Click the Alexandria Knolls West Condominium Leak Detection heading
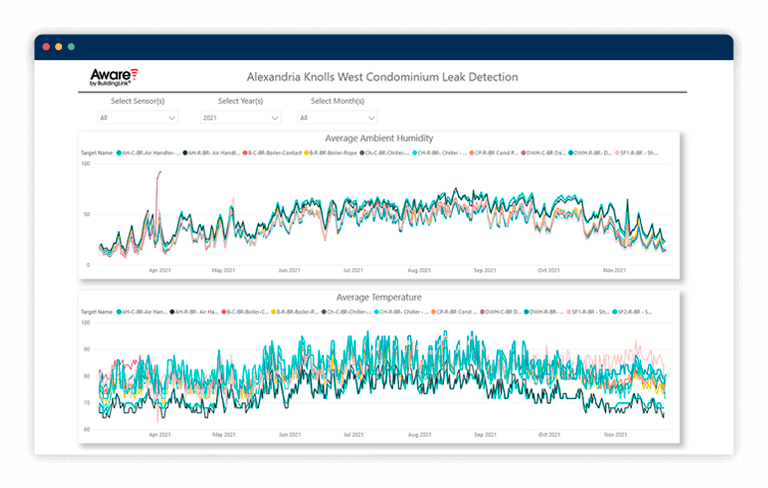 (x=382, y=77)
